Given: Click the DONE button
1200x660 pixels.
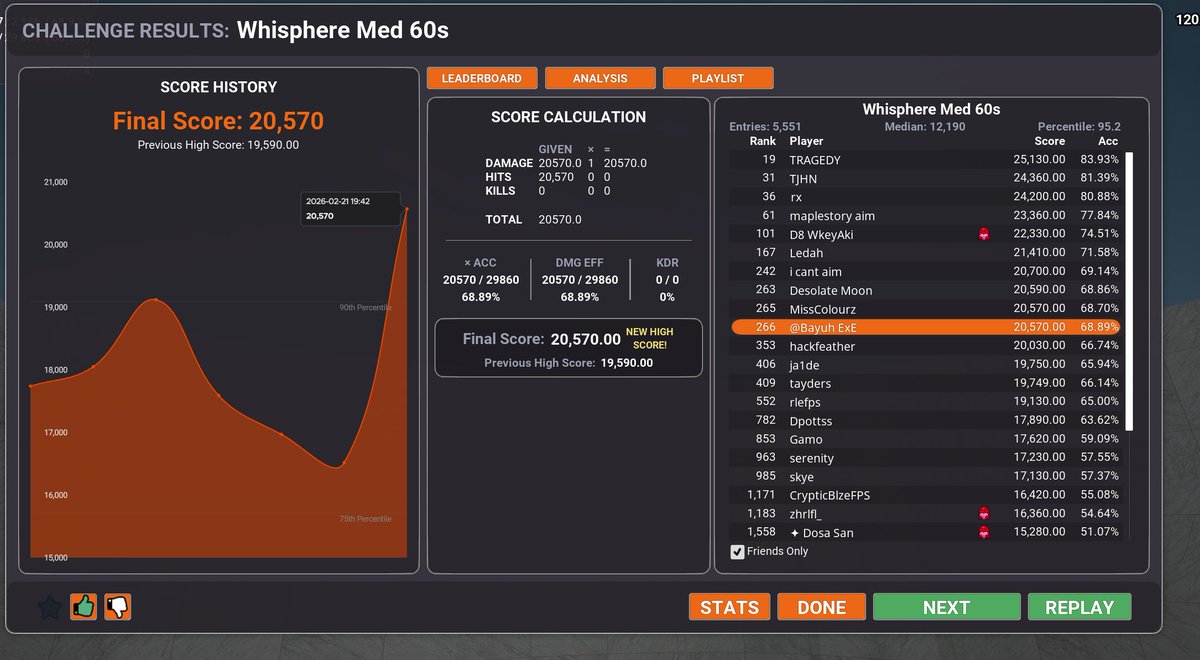Looking at the screenshot, I should click(x=822, y=607).
